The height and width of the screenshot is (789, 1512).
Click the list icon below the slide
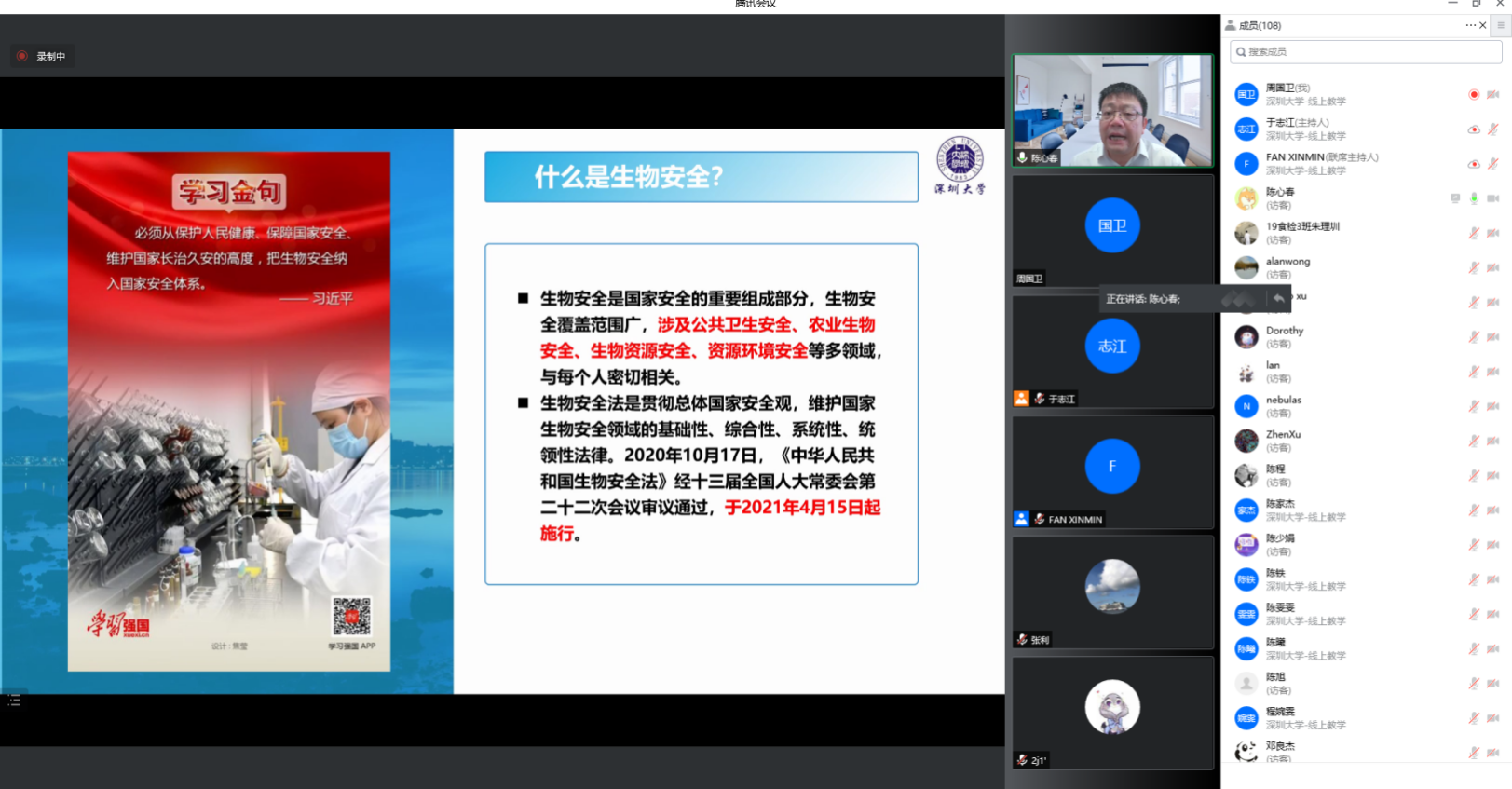[14, 700]
